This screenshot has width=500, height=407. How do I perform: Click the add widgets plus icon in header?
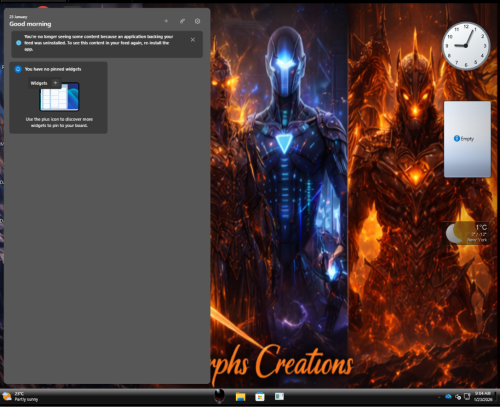coord(166,21)
